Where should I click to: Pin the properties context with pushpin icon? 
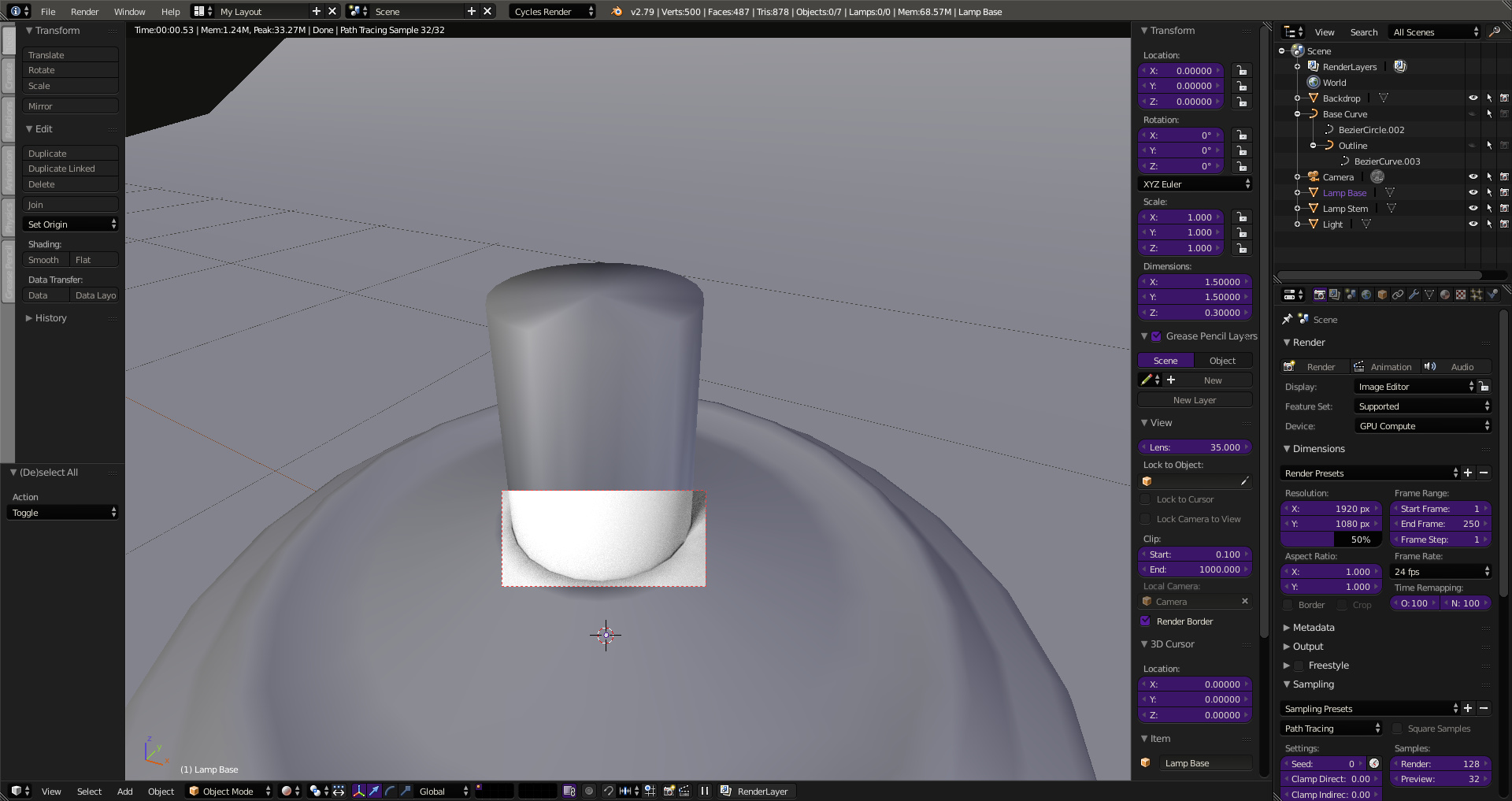[x=1287, y=319]
